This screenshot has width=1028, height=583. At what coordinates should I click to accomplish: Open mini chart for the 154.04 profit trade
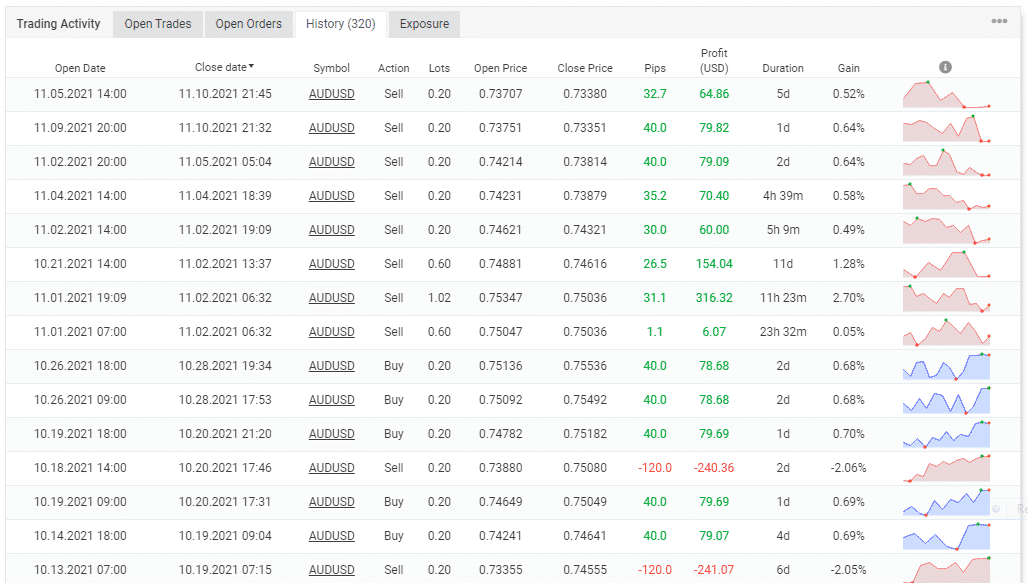[x=946, y=264]
